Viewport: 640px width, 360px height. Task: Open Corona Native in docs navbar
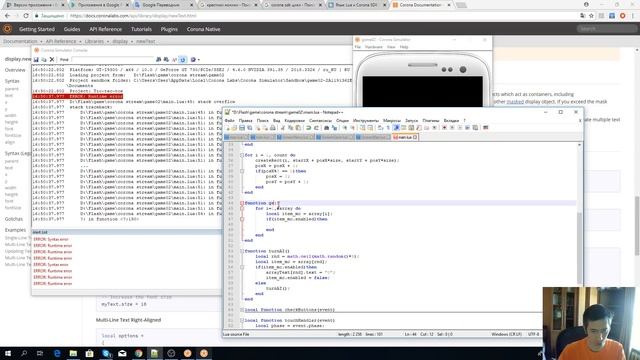pyautogui.click(x=203, y=29)
